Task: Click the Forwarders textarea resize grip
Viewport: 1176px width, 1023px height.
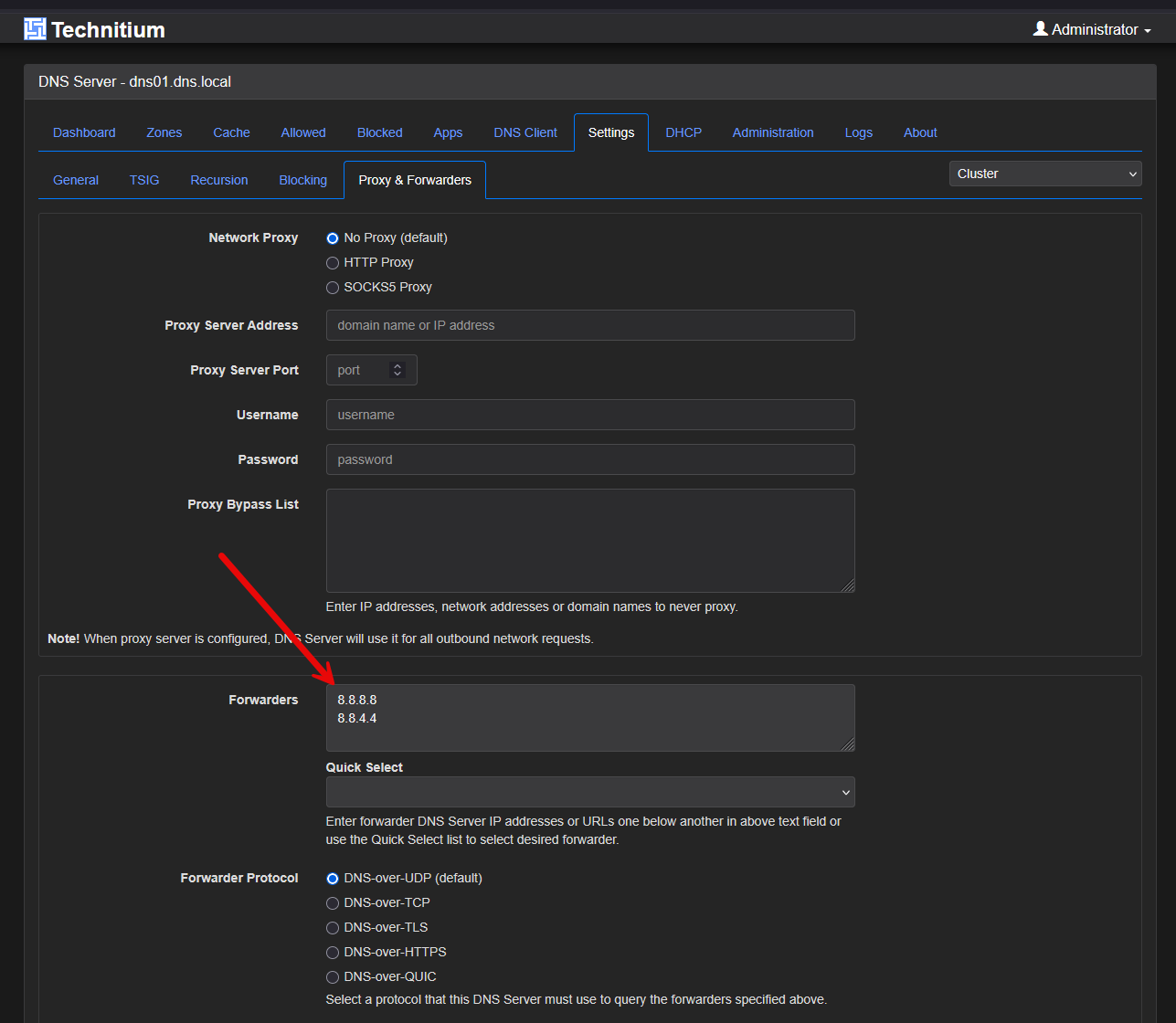Action: coord(848,744)
